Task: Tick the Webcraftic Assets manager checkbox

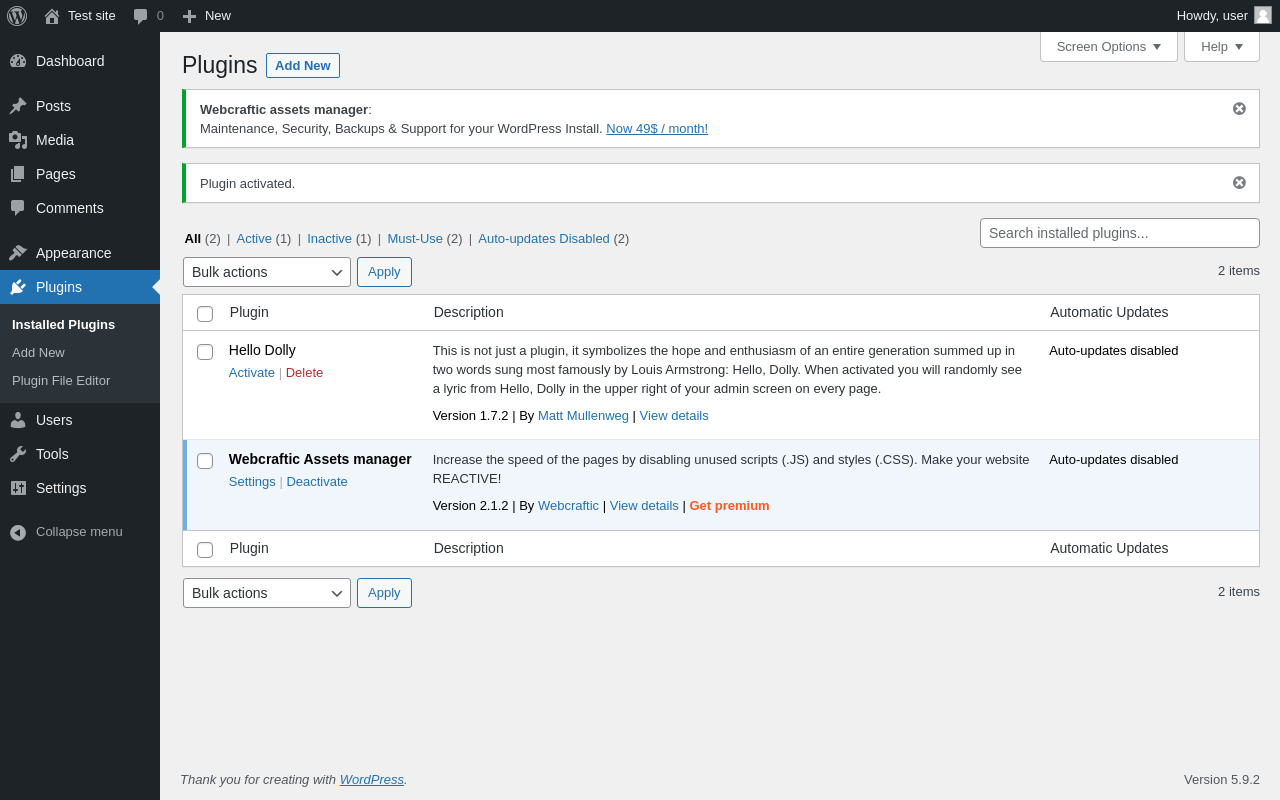Action: (x=205, y=461)
